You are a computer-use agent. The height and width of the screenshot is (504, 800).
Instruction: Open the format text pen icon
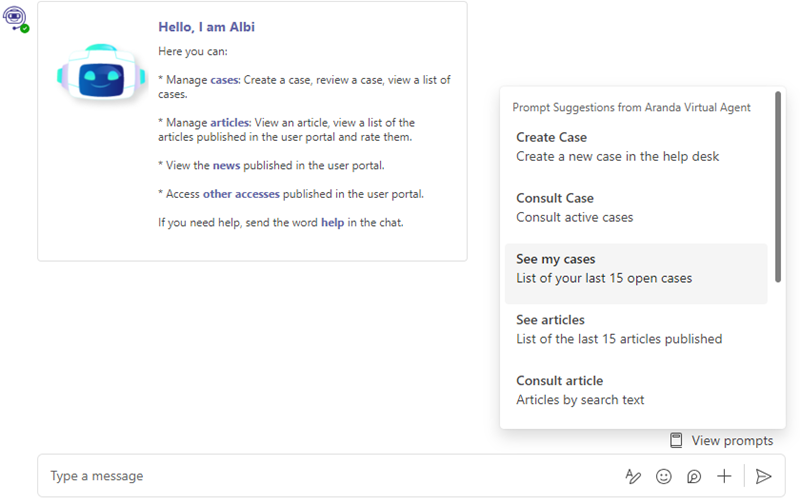coord(633,476)
